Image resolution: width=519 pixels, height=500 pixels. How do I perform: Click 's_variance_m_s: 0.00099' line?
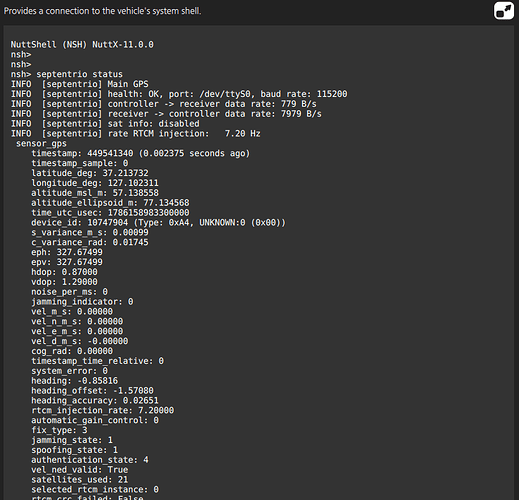[x=90, y=232]
